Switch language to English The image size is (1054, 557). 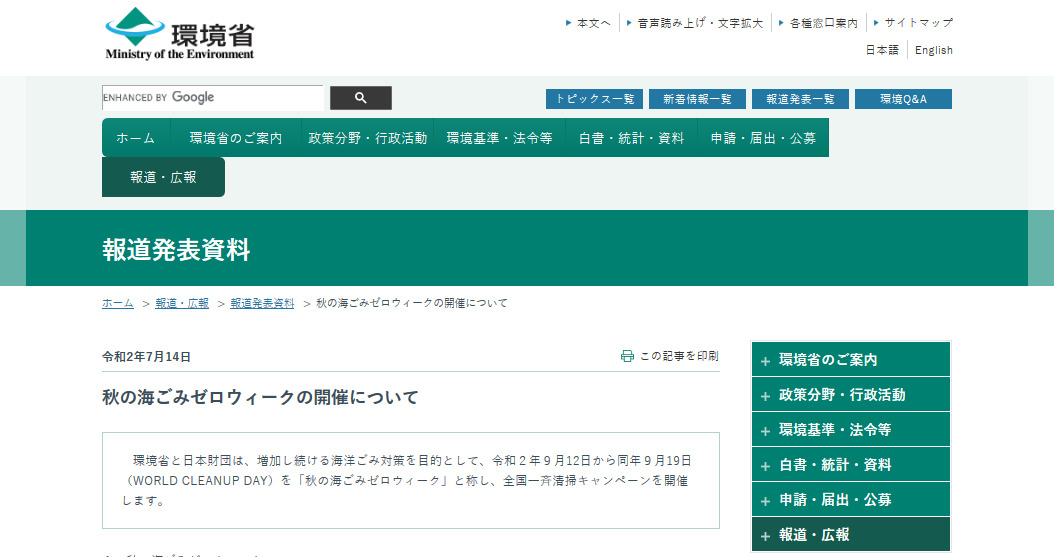coord(933,50)
